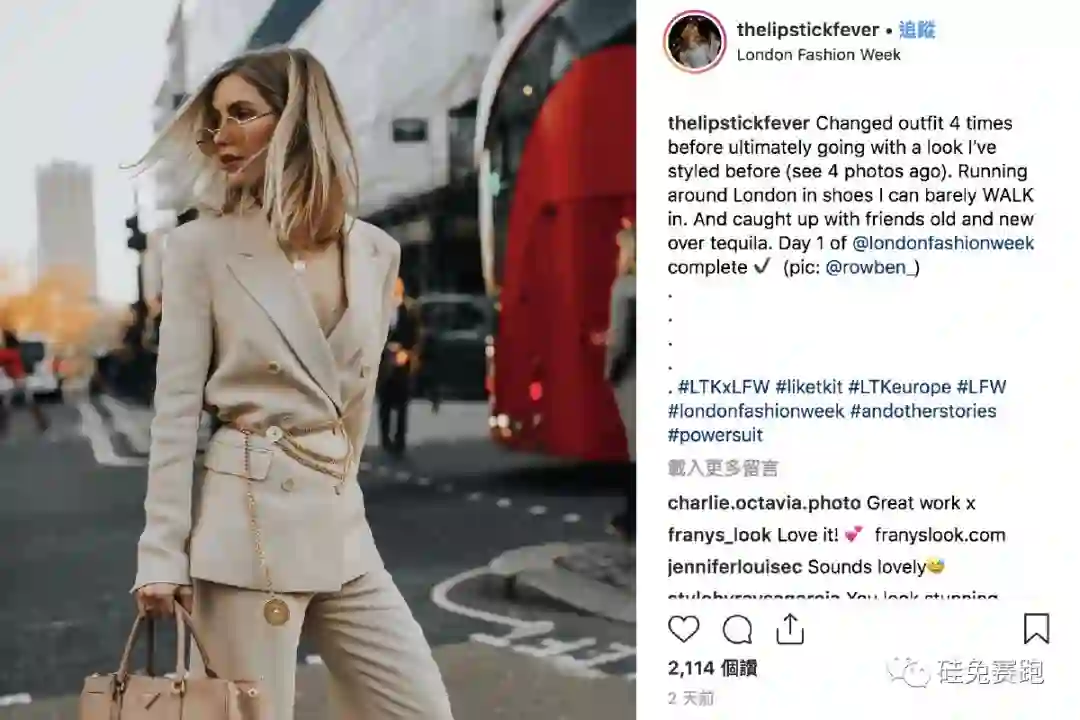The height and width of the screenshot is (720, 1080).
Task: Save the post with the bookmark icon
Action: pyautogui.click(x=1036, y=628)
